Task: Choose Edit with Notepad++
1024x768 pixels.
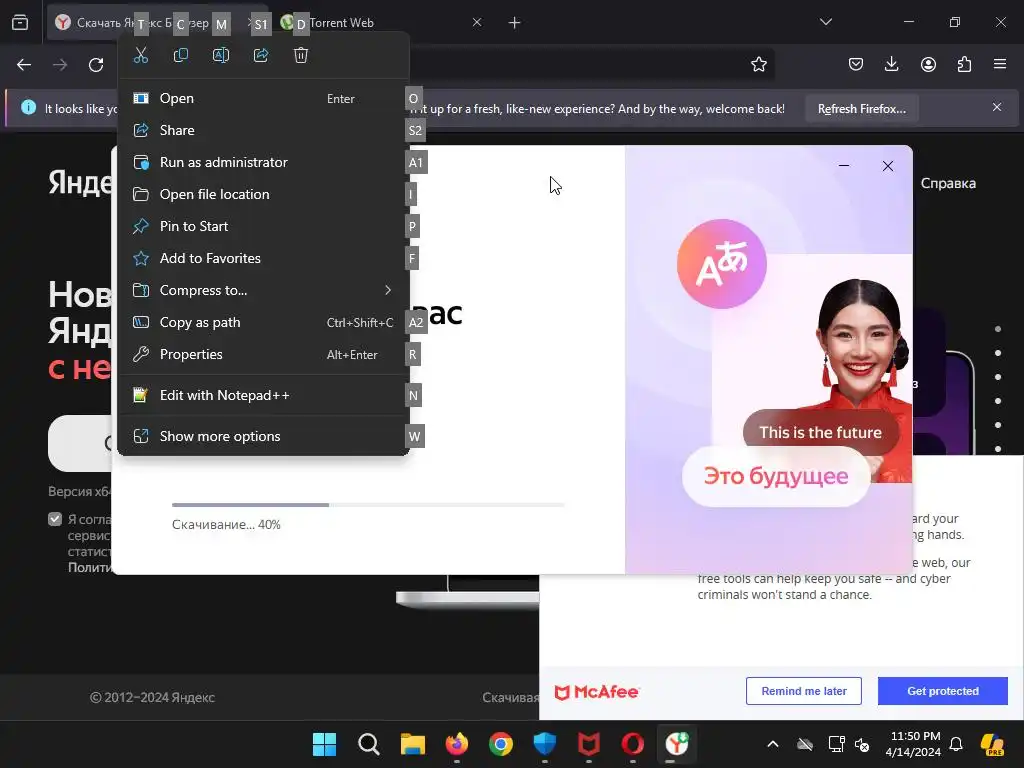Action: tap(263, 396)
